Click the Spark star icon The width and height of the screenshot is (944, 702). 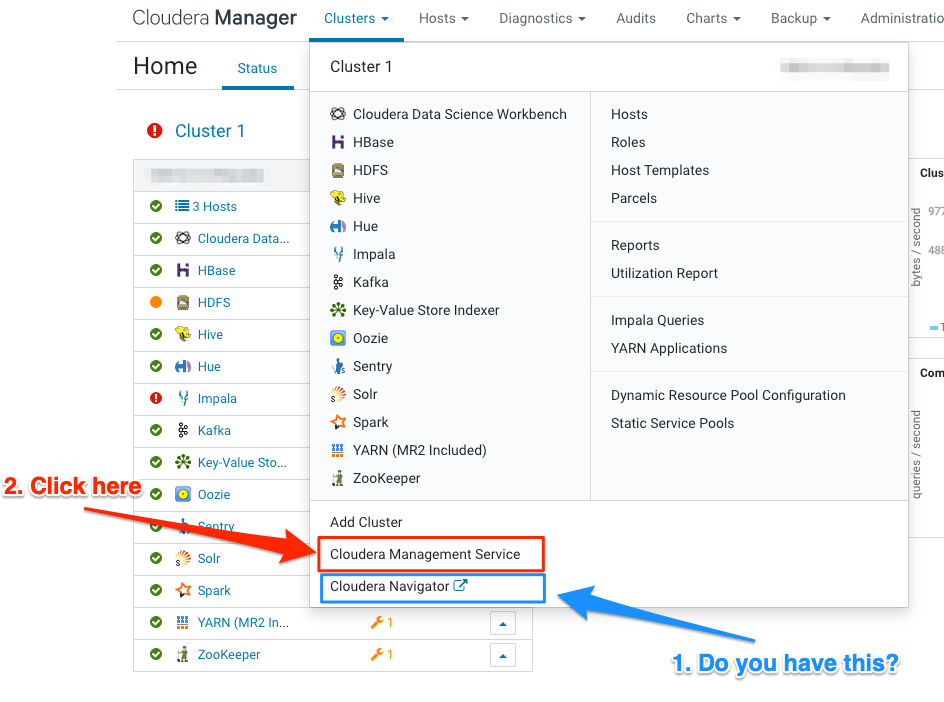337,422
